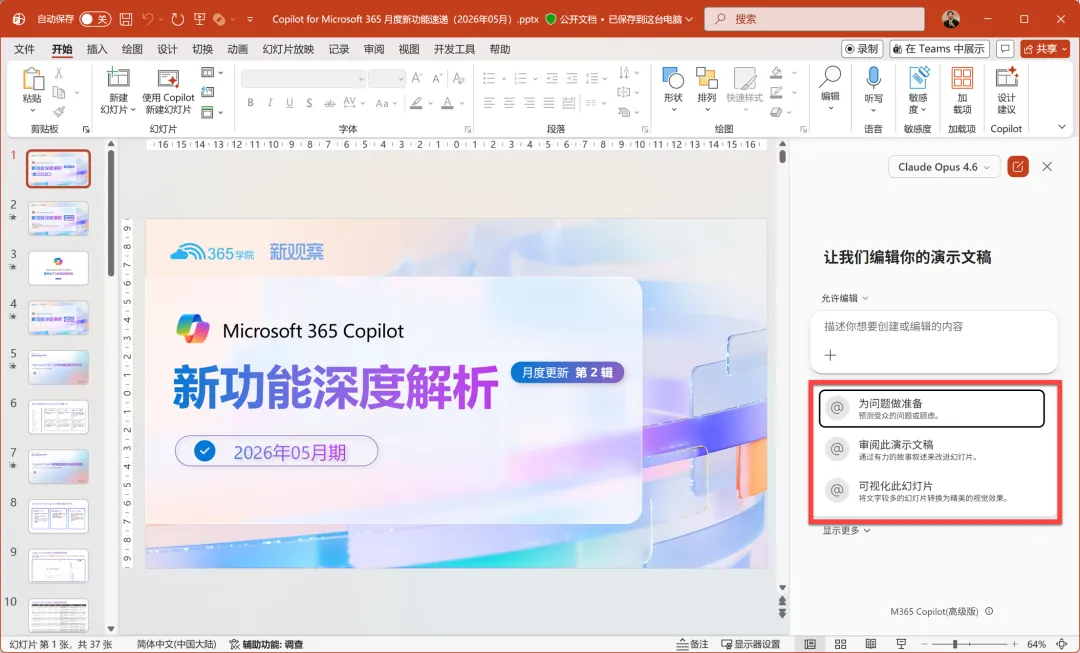This screenshot has width=1080, height=653.
Task: Open the 切换 tab
Action: click(202, 49)
